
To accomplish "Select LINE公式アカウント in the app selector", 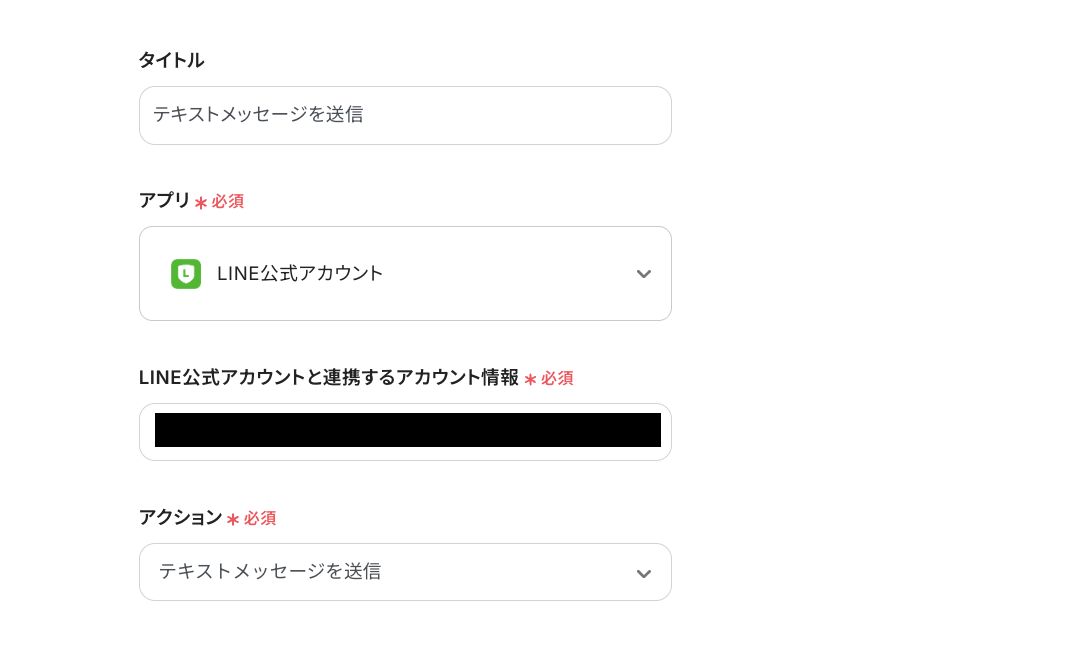I will (x=300, y=273).
